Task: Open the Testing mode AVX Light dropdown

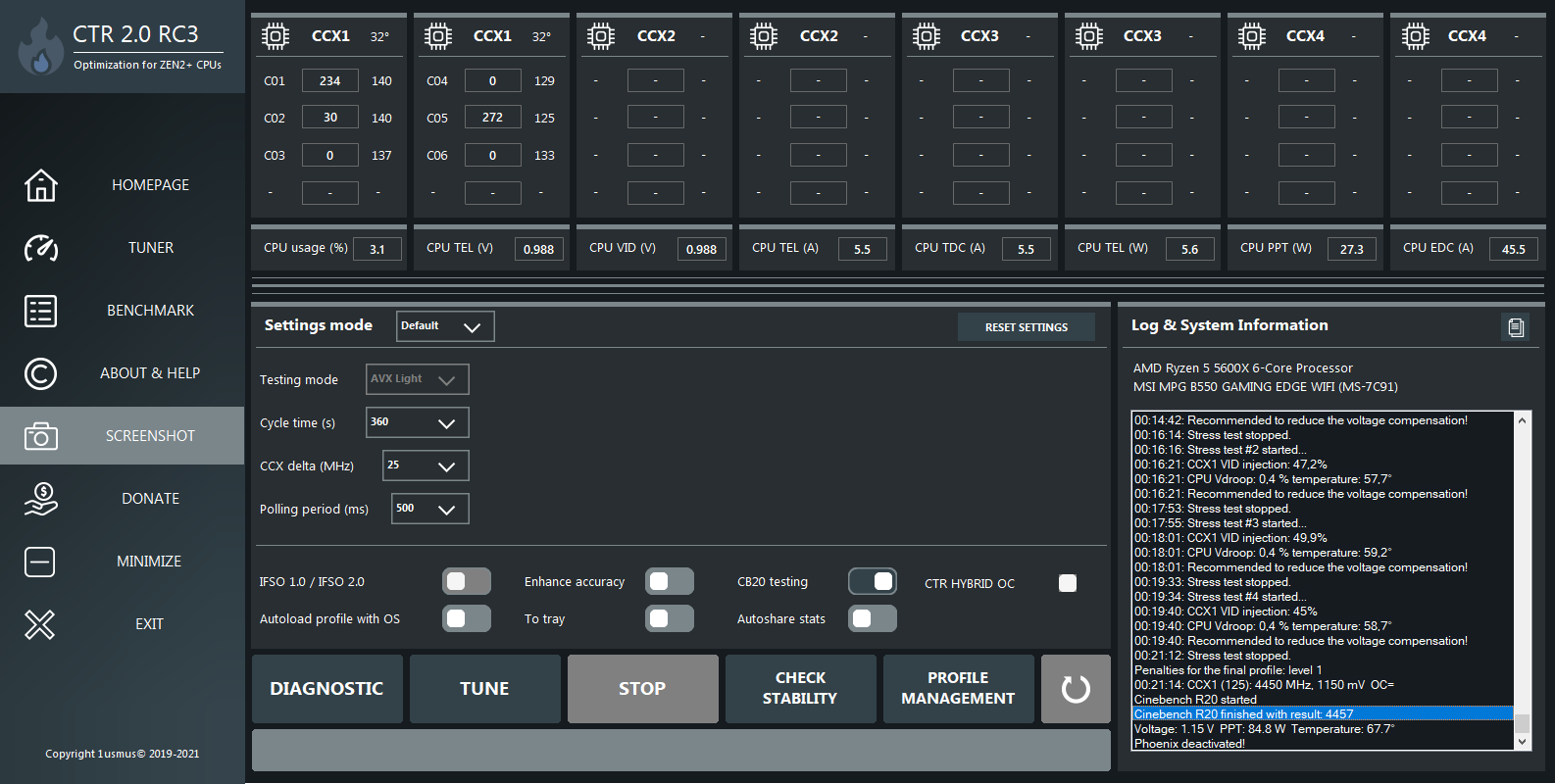Action: coord(418,379)
